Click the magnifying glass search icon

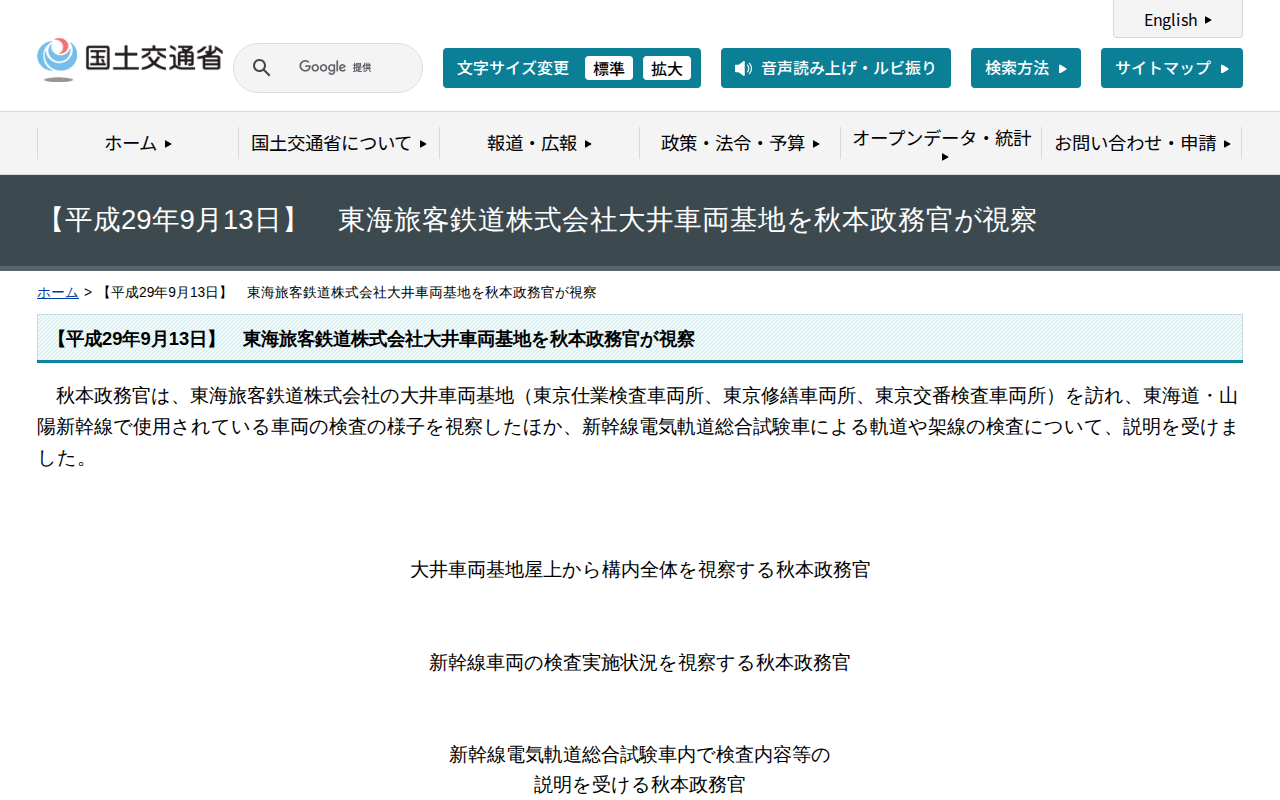click(261, 67)
